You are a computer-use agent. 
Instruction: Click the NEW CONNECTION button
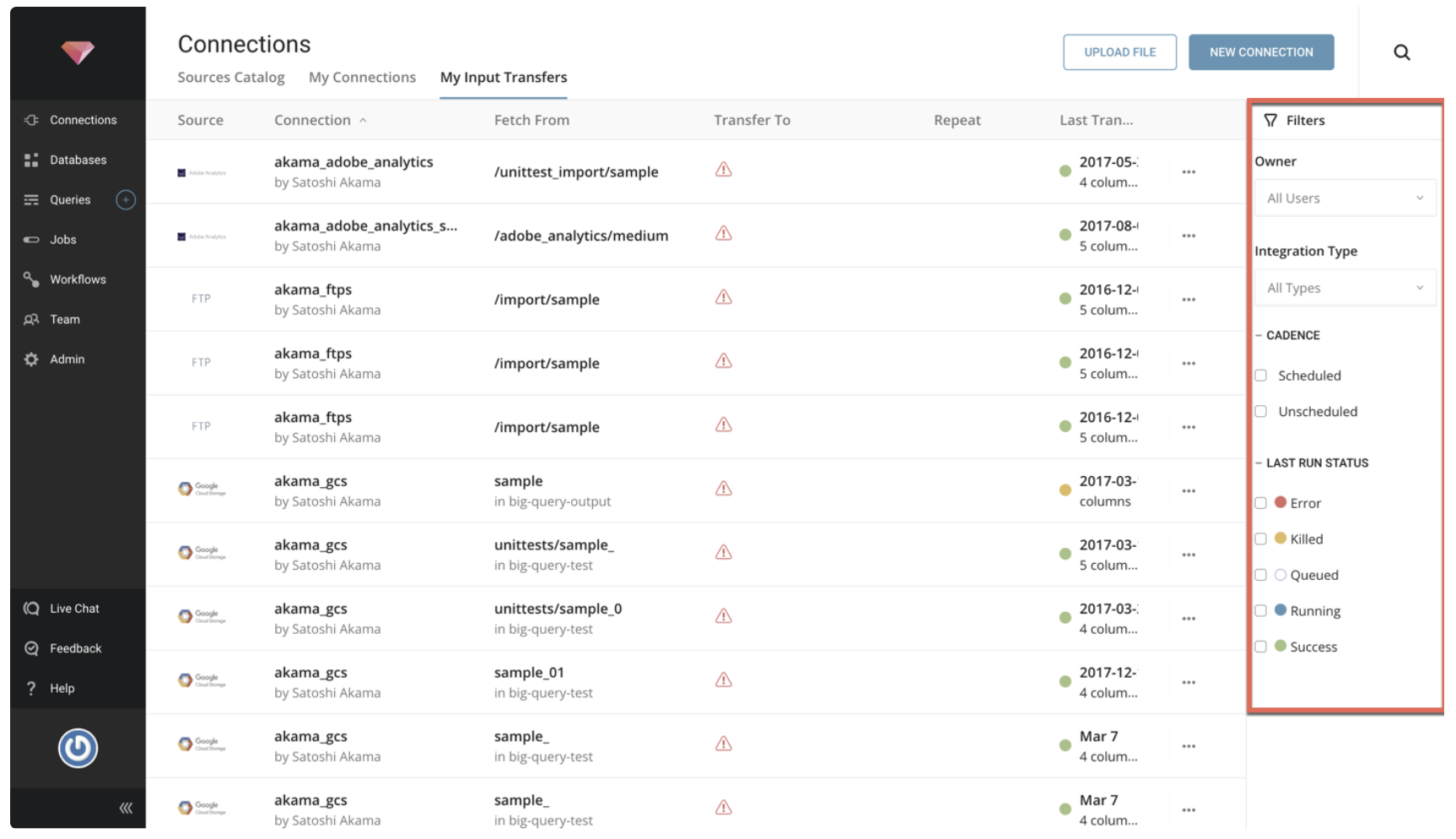click(x=1260, y=52)
